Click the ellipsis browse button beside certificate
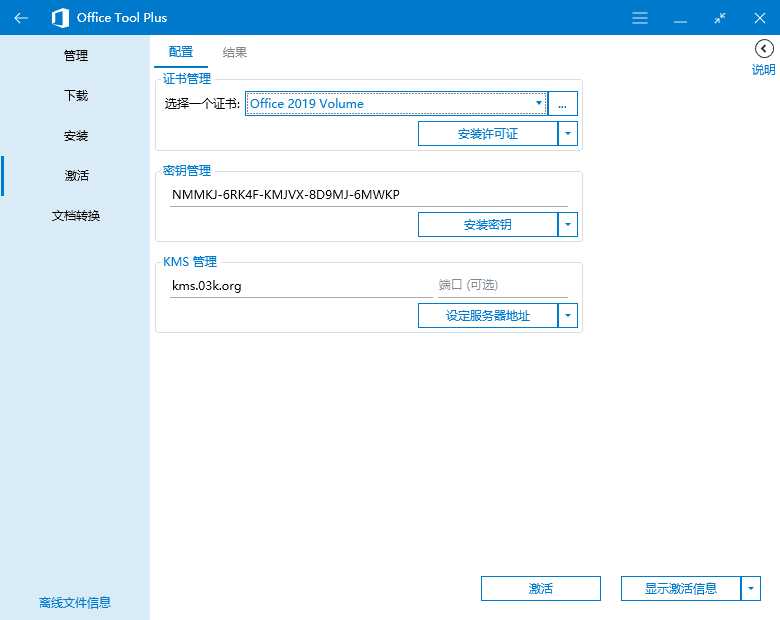 tap(563, 103)
